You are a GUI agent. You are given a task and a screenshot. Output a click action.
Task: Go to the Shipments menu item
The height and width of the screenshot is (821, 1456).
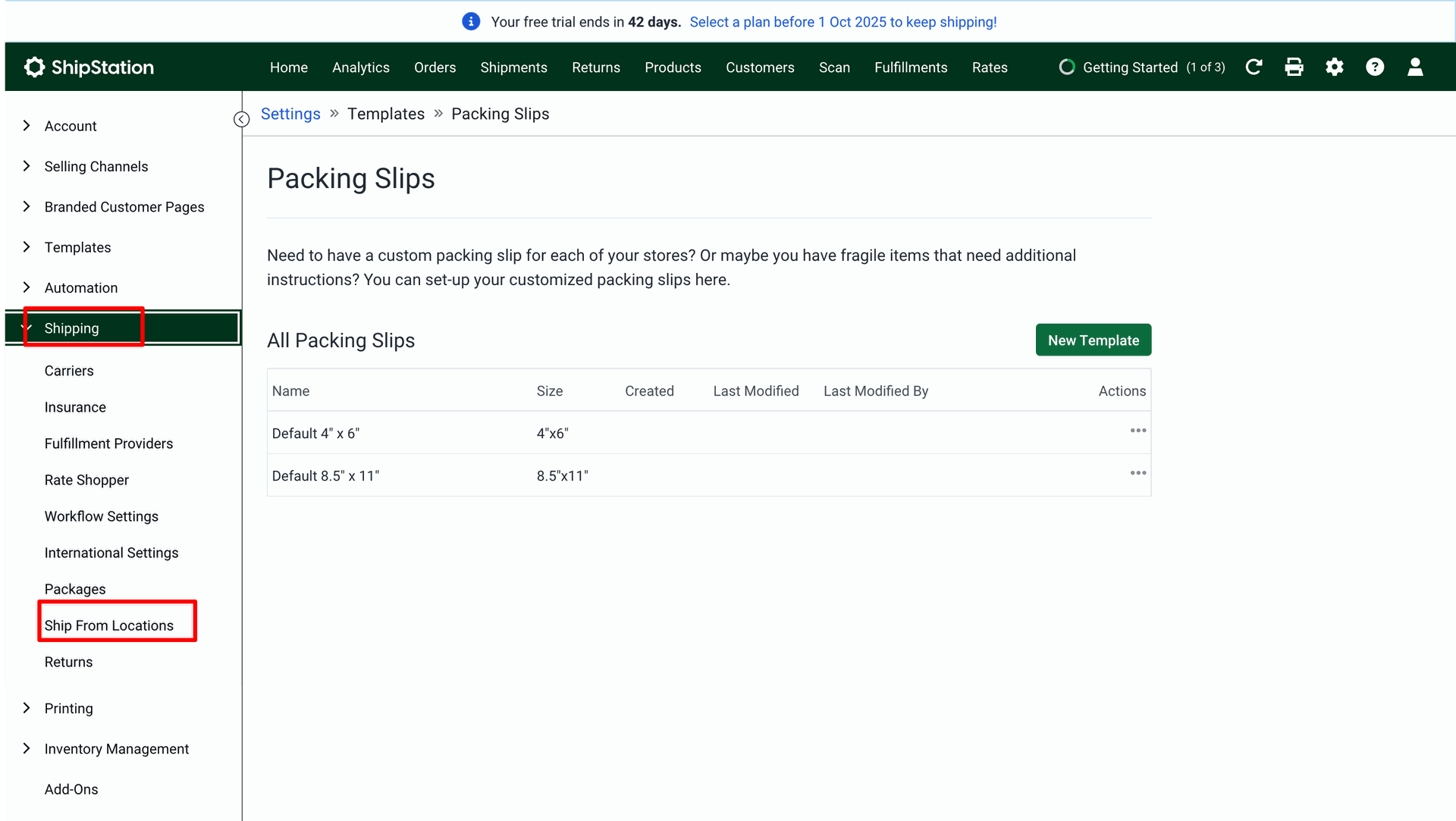(513, 67)
